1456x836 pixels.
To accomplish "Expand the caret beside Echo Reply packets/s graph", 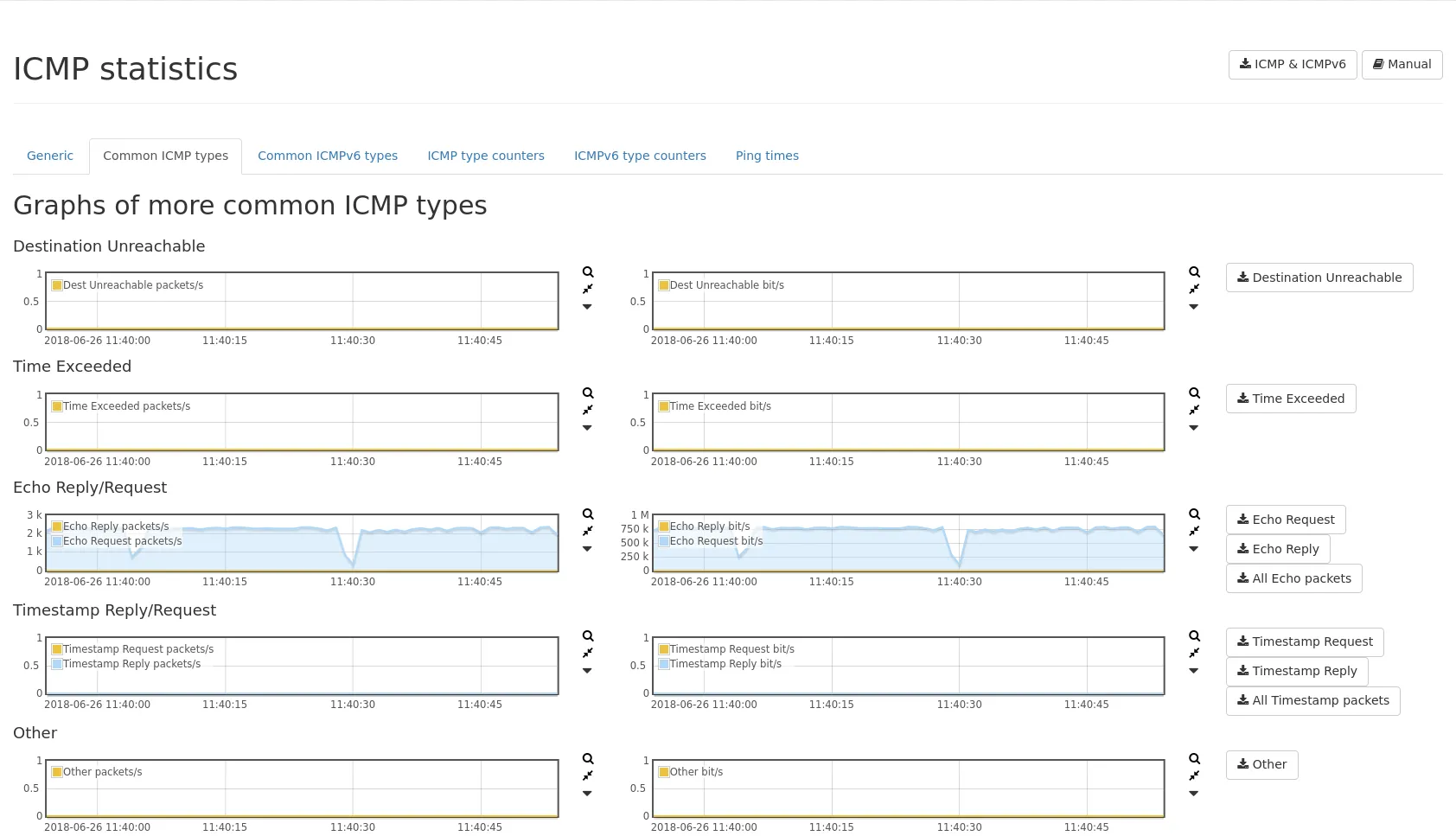I will pos(588,549).
